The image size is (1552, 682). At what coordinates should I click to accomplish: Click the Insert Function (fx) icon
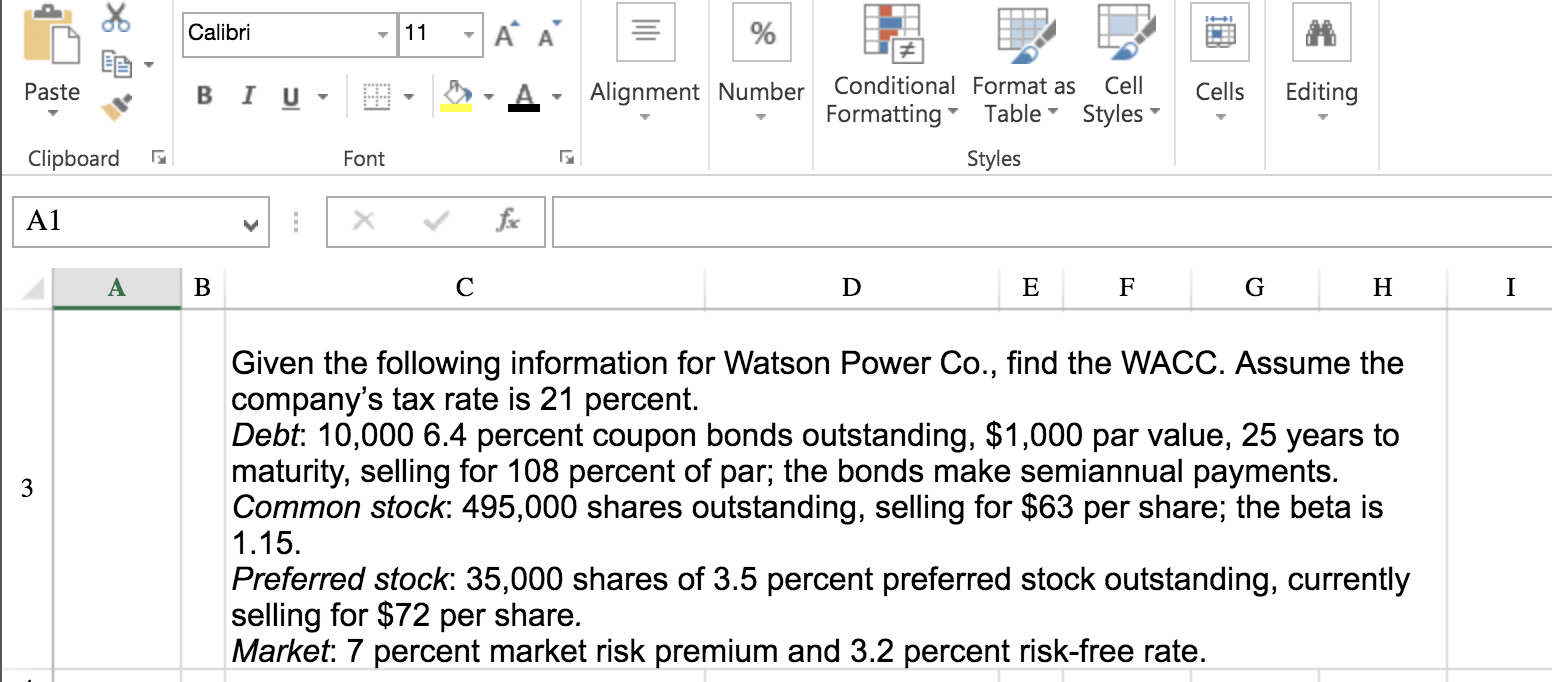tap(507, 221)
